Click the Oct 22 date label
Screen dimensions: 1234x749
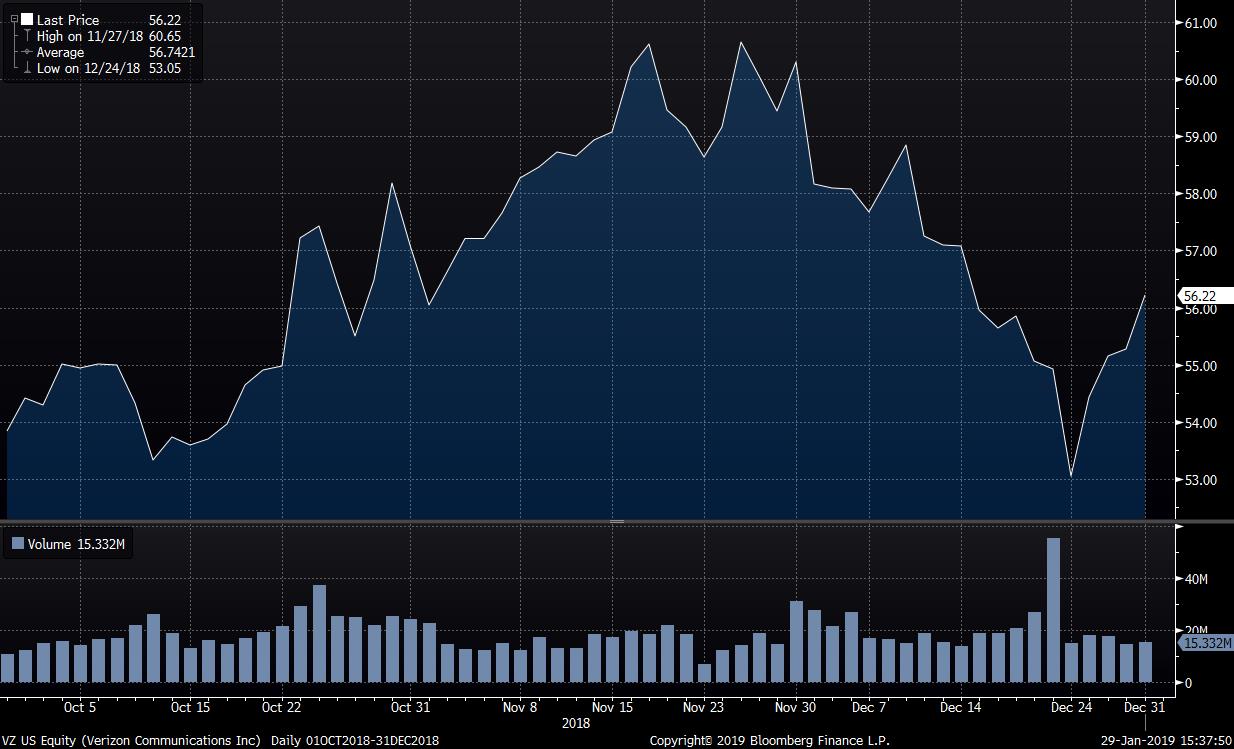[282, 707]
